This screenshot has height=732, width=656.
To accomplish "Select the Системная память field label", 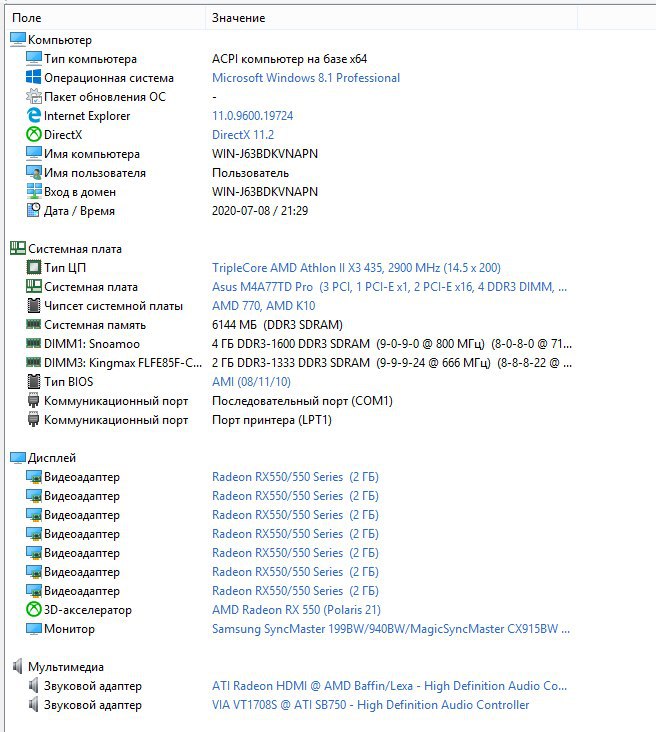I will (95, 325).
